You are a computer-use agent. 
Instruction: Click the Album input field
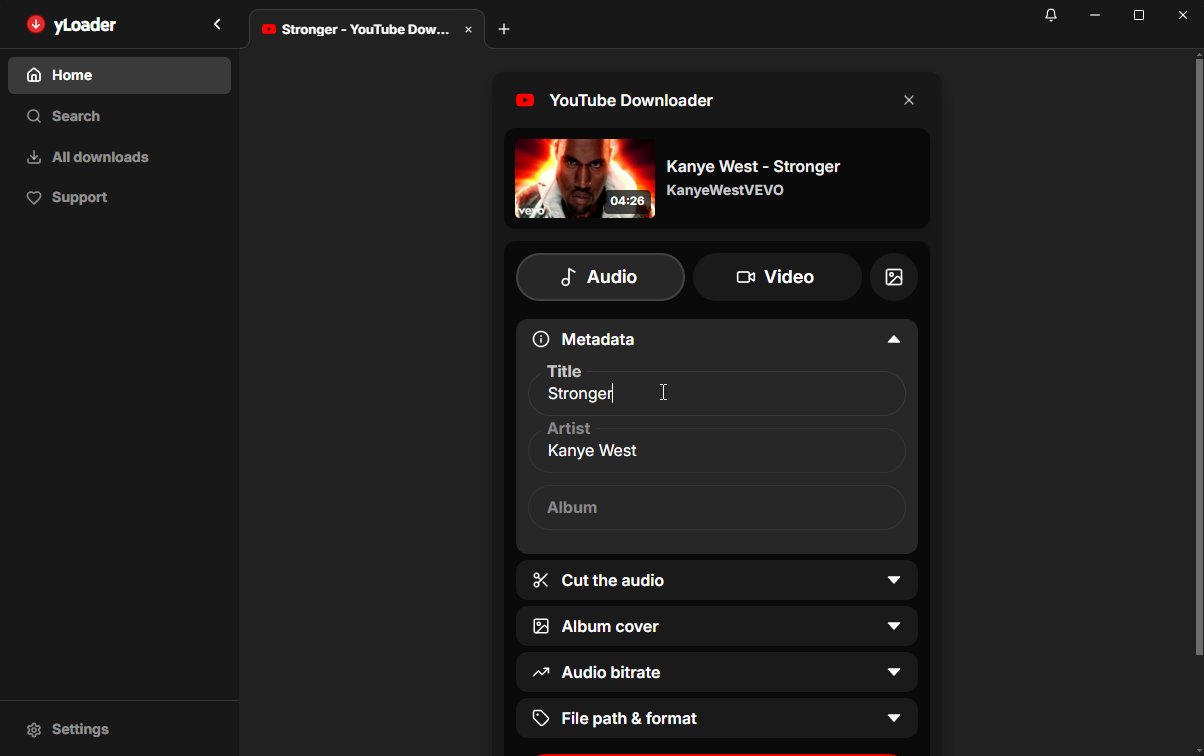tap(716, 508)
